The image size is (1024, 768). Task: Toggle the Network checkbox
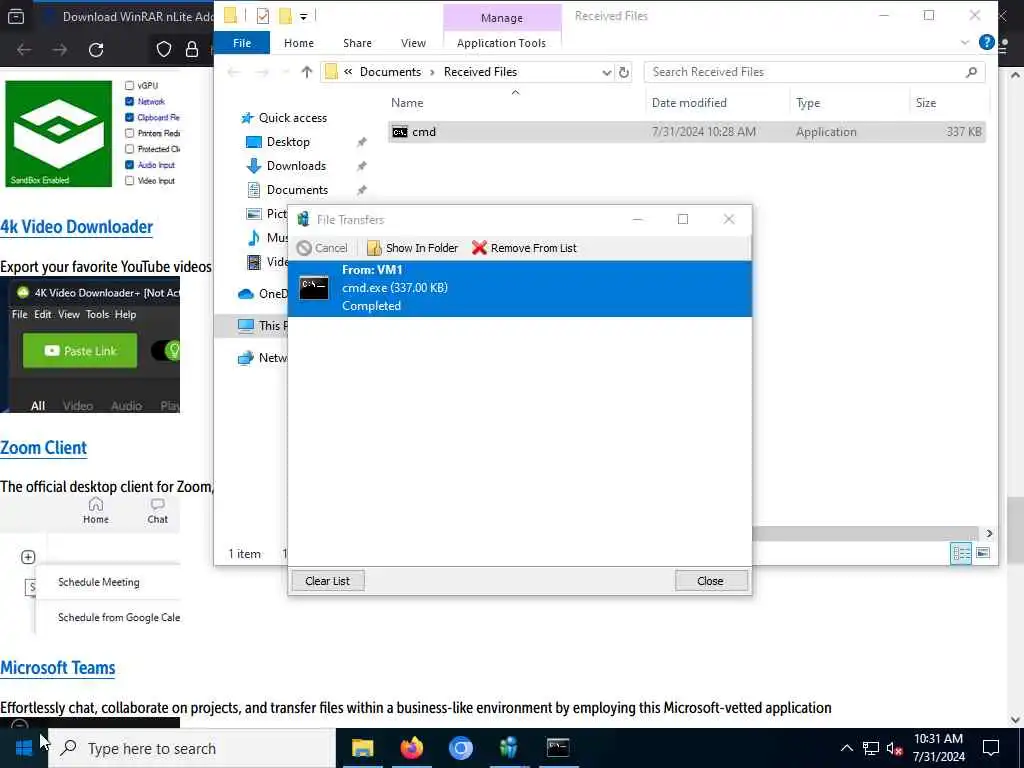pos(129,101)
